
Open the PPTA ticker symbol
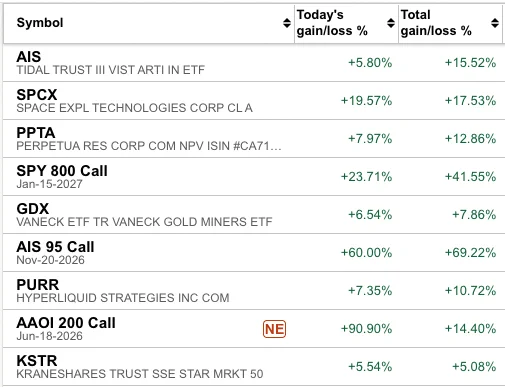click(36, 133)
